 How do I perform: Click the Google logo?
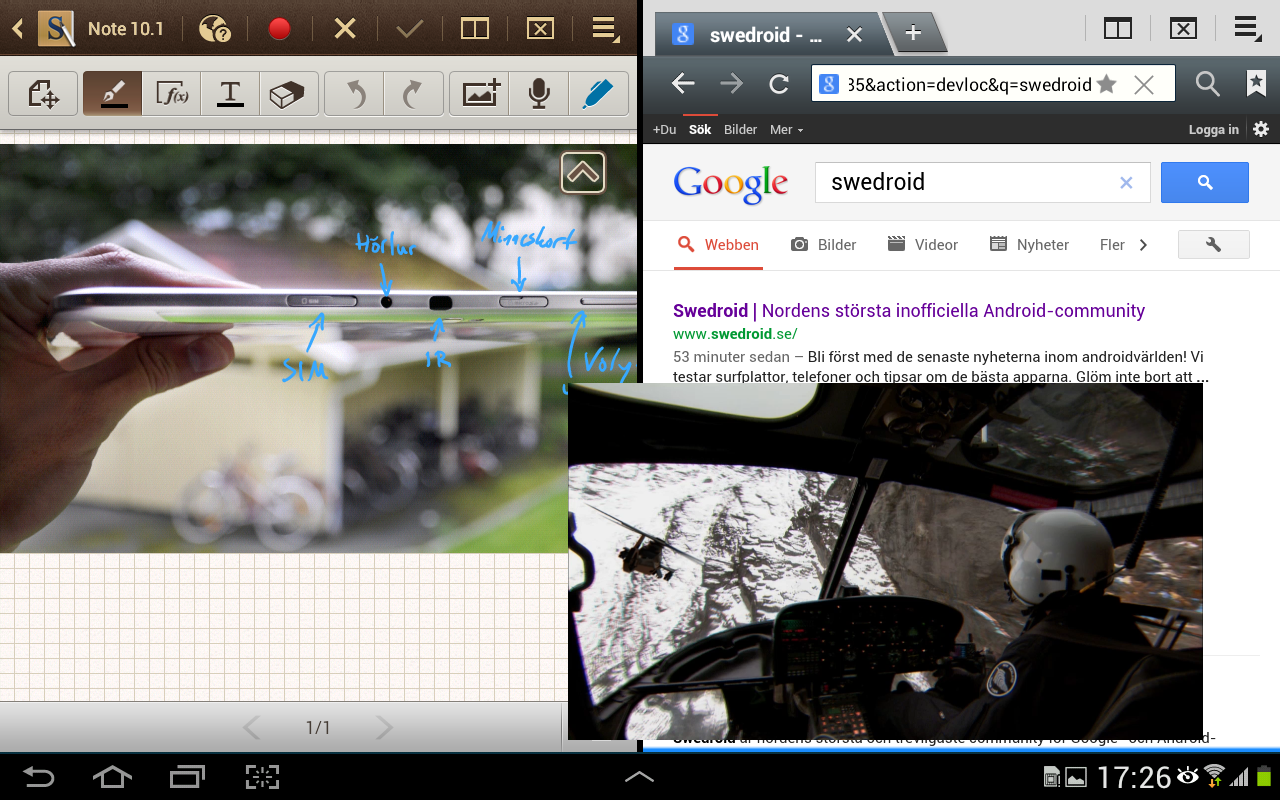point(731,183)
